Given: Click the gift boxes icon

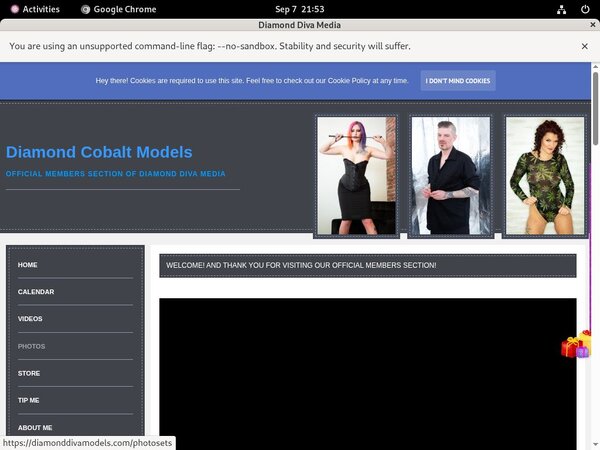Looking at the screenshot, I should [577, 345].
